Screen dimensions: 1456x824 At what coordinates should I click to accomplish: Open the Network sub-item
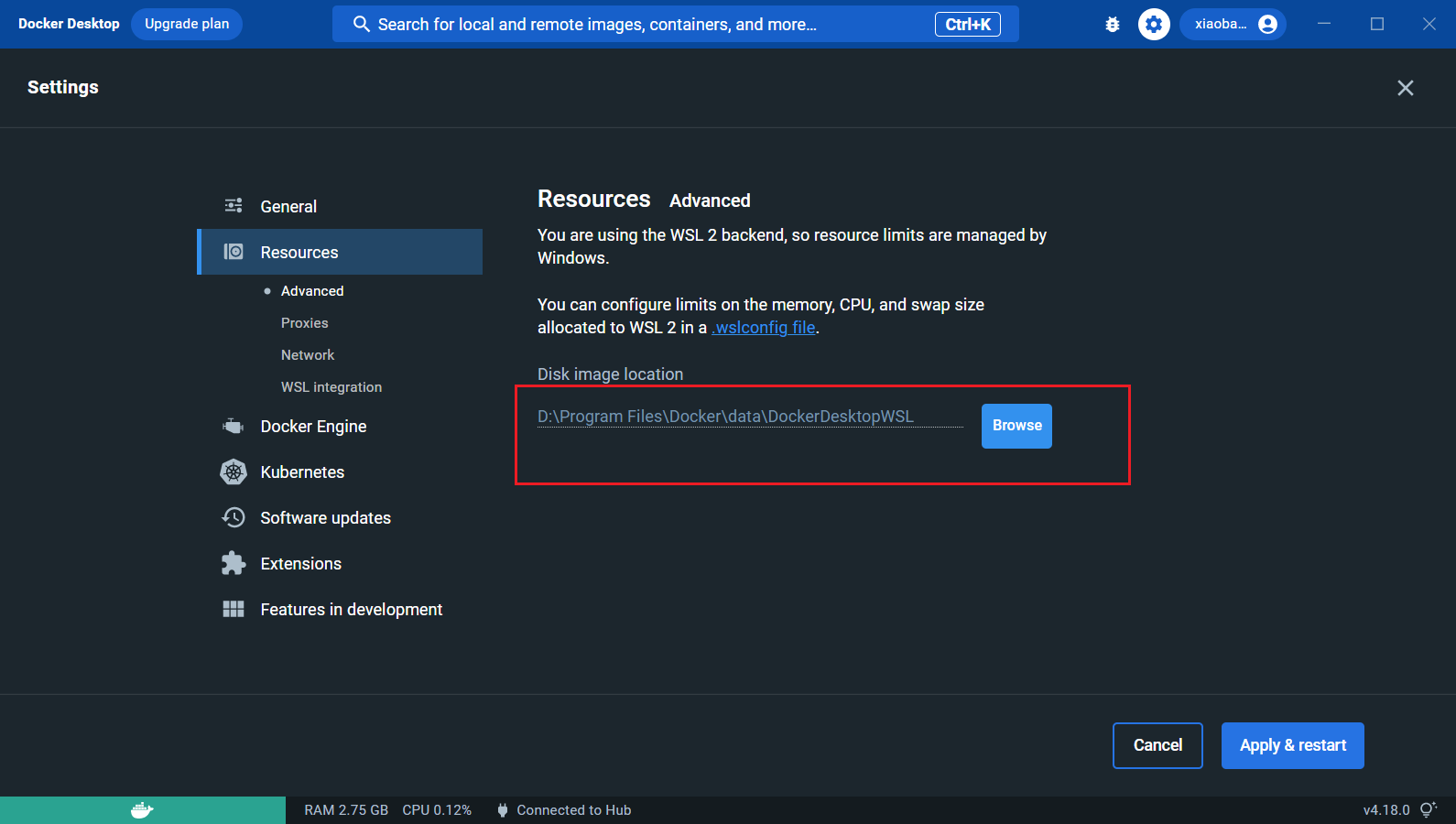[x=308, y=355]
